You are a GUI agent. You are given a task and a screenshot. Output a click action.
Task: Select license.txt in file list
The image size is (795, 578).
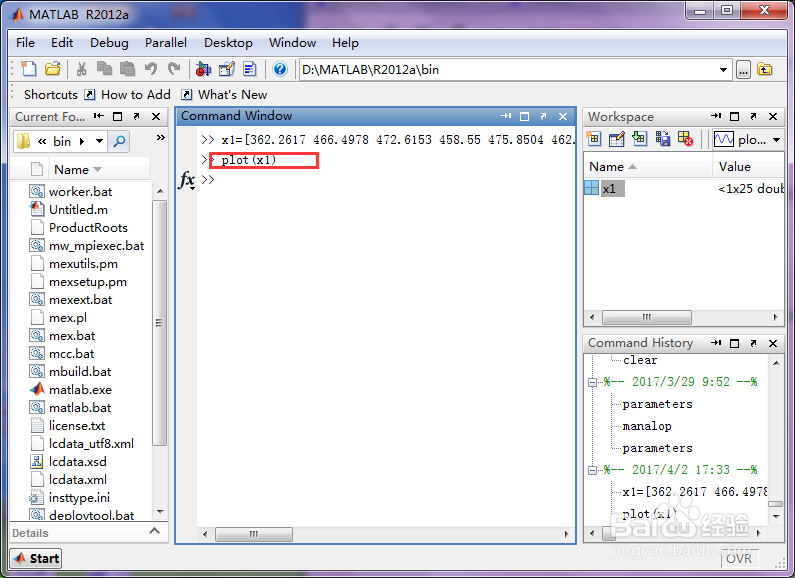click(77, 425)
